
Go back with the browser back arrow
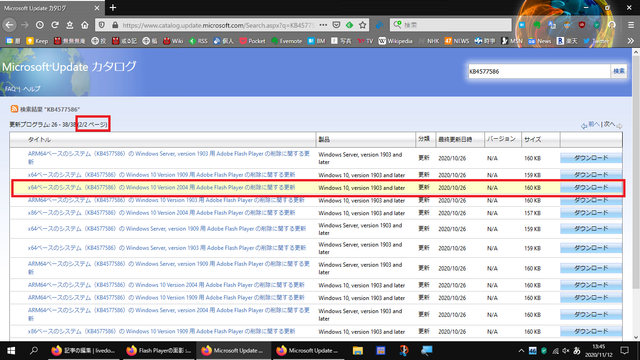pyautogui.click(x=9, y=25)
